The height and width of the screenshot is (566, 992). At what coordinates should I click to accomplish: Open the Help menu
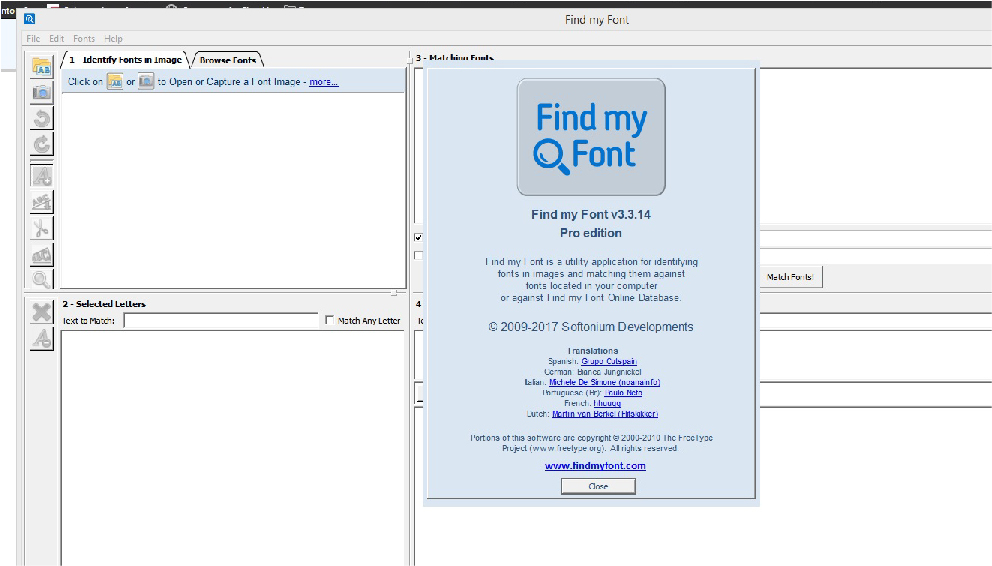(113, 39)
